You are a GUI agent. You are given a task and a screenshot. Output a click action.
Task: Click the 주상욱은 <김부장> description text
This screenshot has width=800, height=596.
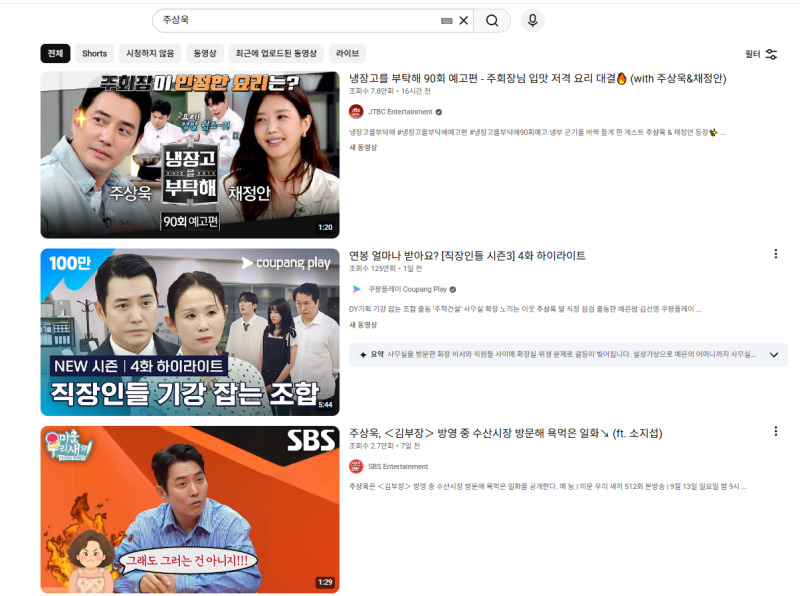(548, 487)
